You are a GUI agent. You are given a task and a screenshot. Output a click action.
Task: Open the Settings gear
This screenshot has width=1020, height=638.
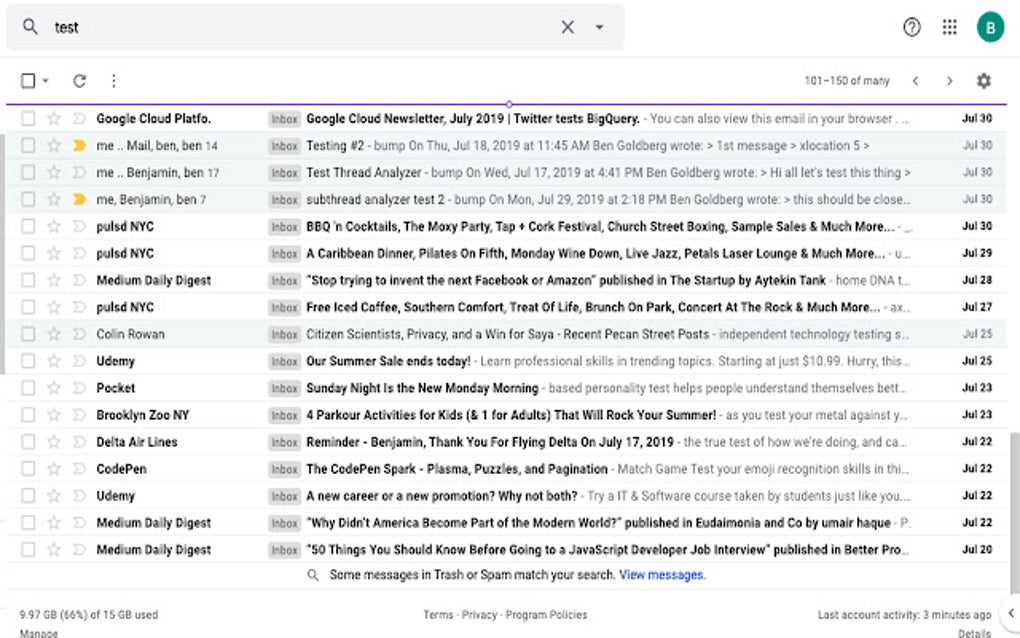point(983,80)
